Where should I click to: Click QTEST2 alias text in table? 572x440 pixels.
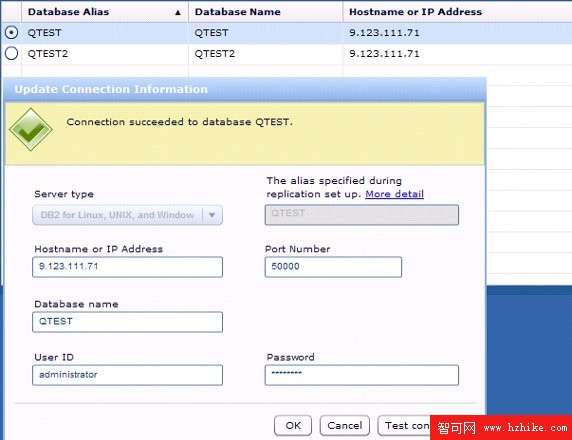click(48, 54)
